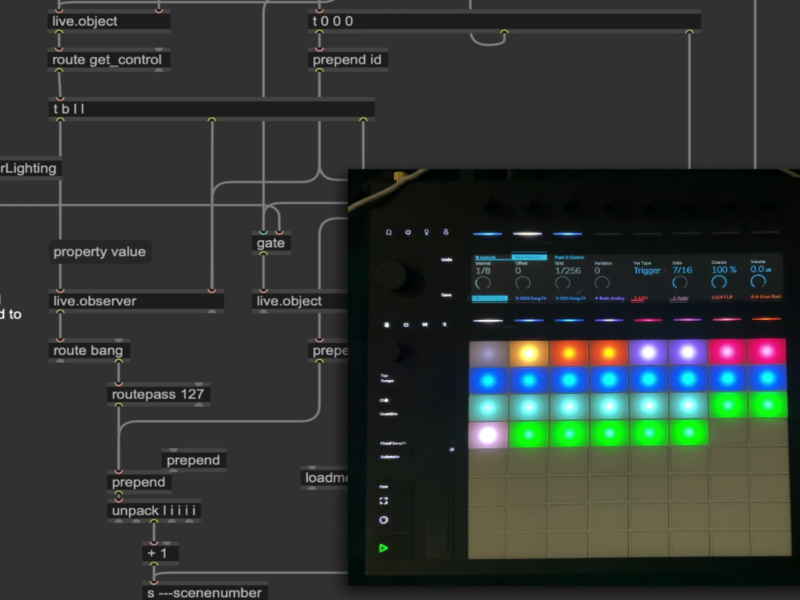Select the gate object in the patcher

(270, 243)
